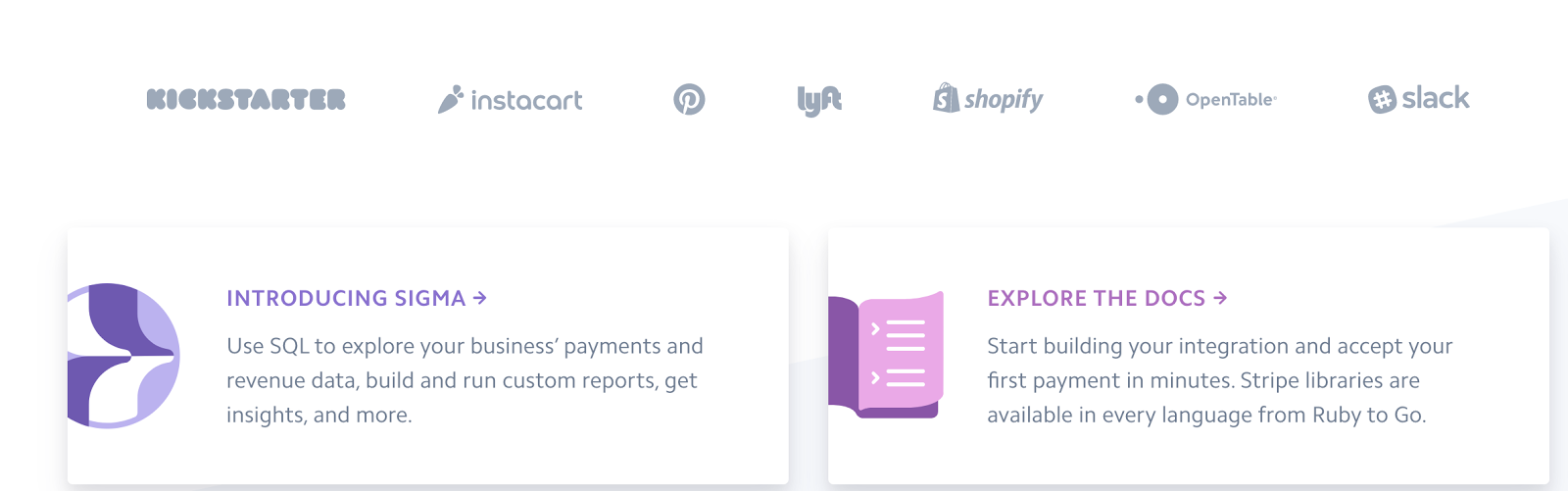
Task: Click the OpenTable logo
Action: pos(1205,99)
